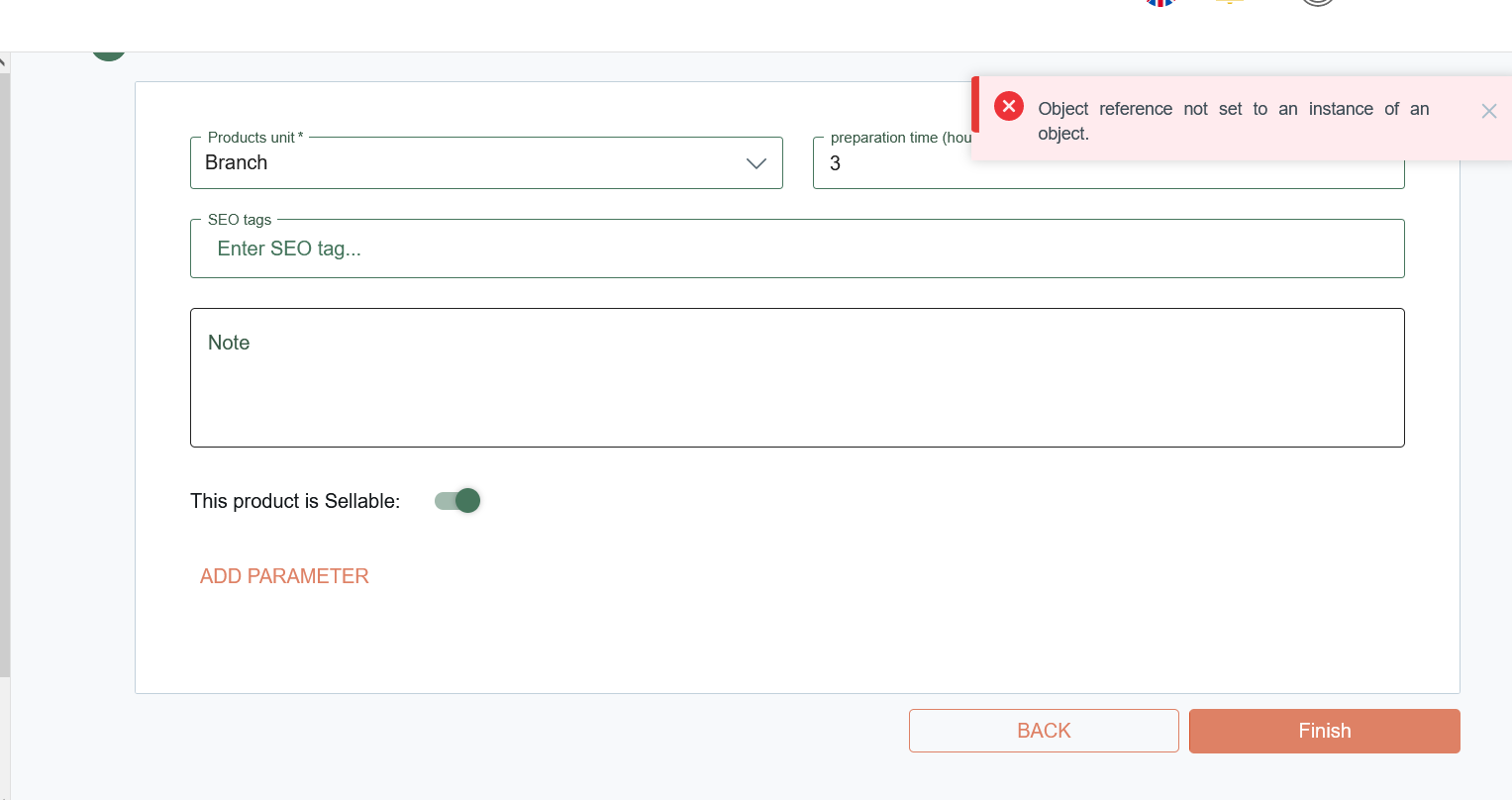1512x800 pixels.
Task: Open the language selector flag icon
Action: 1159,3
